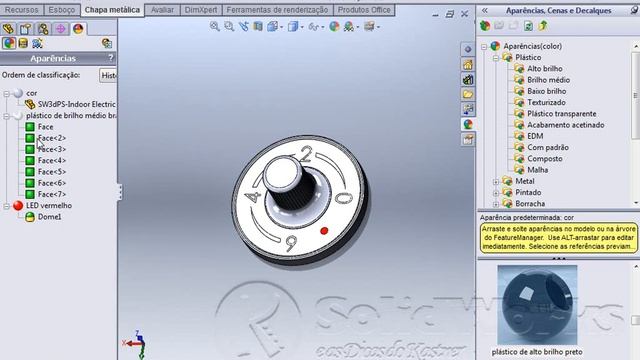The width and height of the screenshot is (640, 360).
Task: Collapse plástico de brilho médio node
Action: [6, 116]
